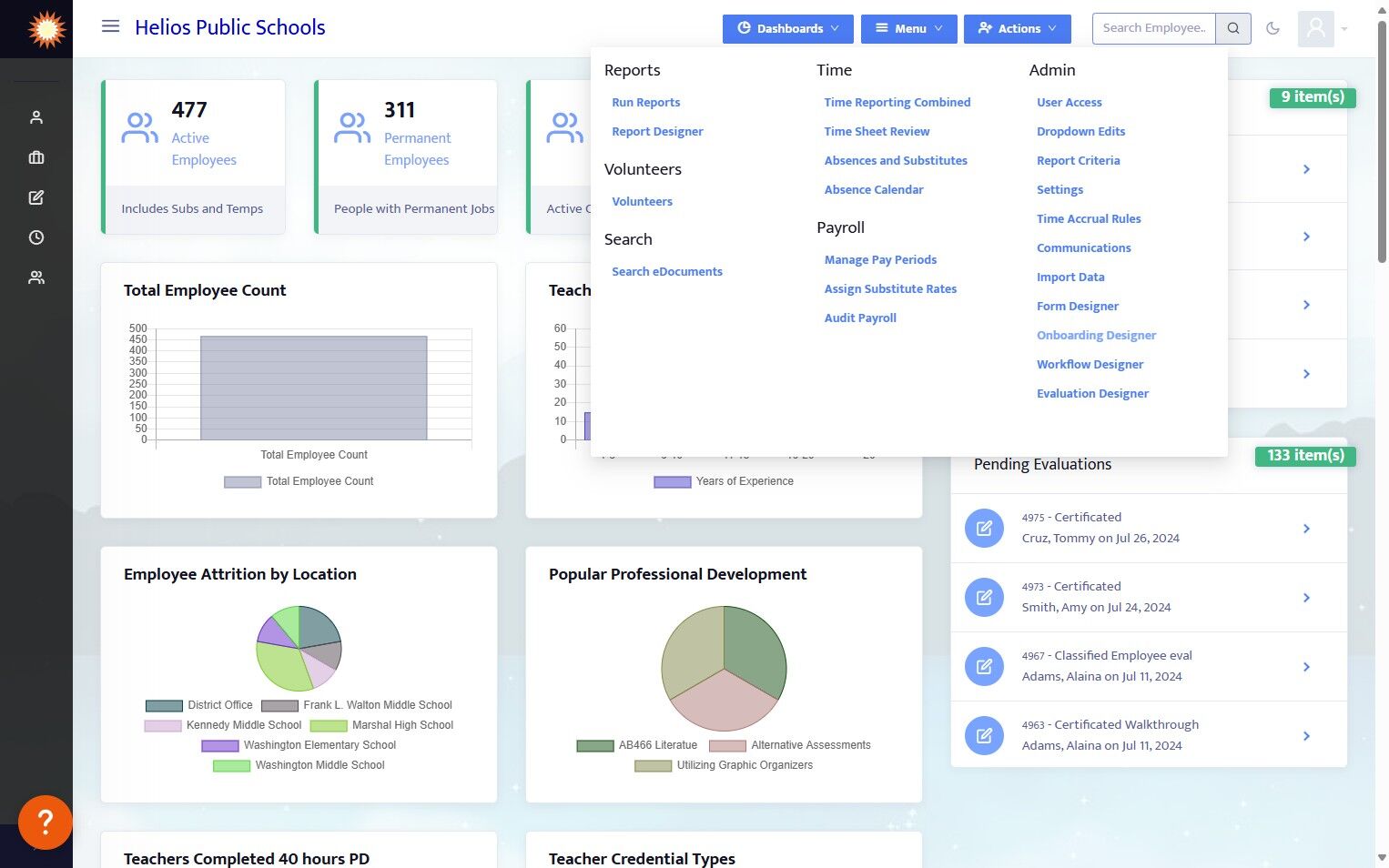The image size is (1389, 868).
Task: Open the hamburger navigation menu icon
Action: coord(110,26)
